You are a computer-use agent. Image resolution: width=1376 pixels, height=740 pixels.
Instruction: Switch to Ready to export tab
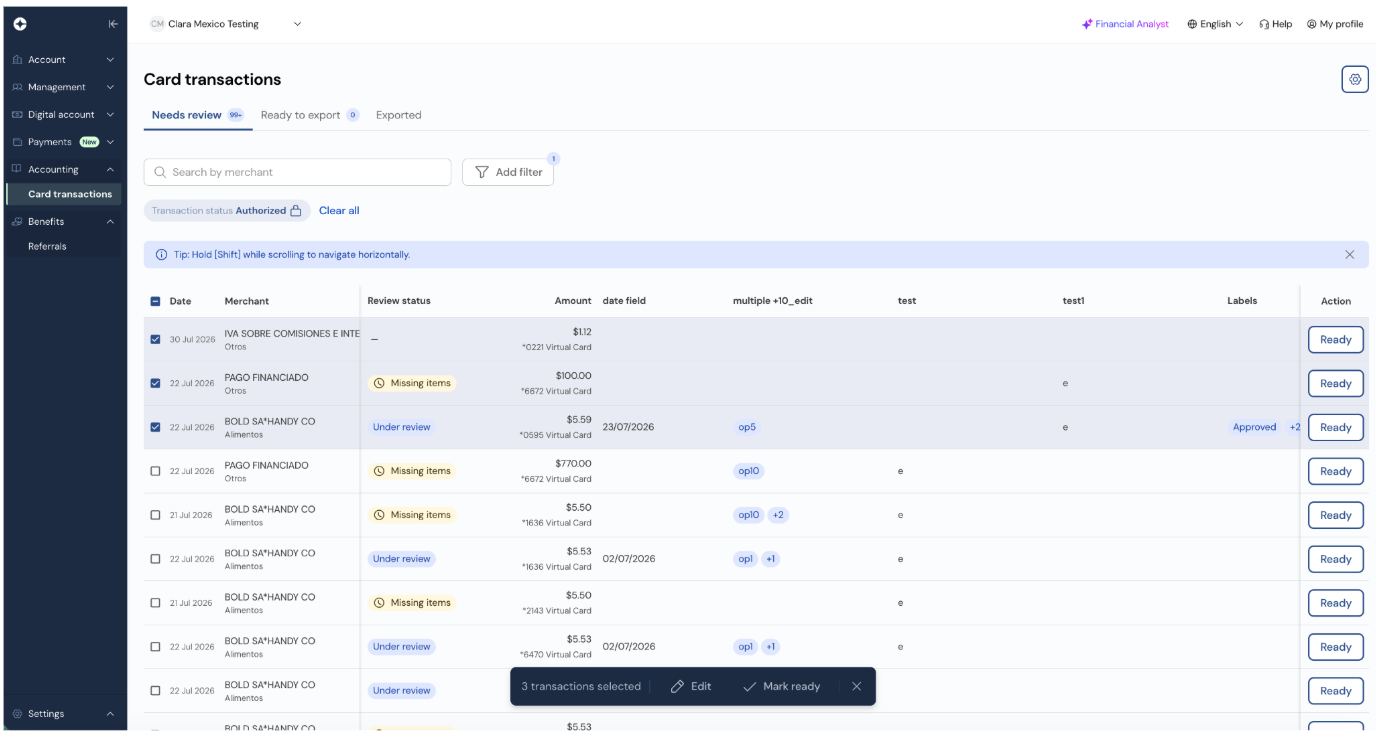coord(309,115)
